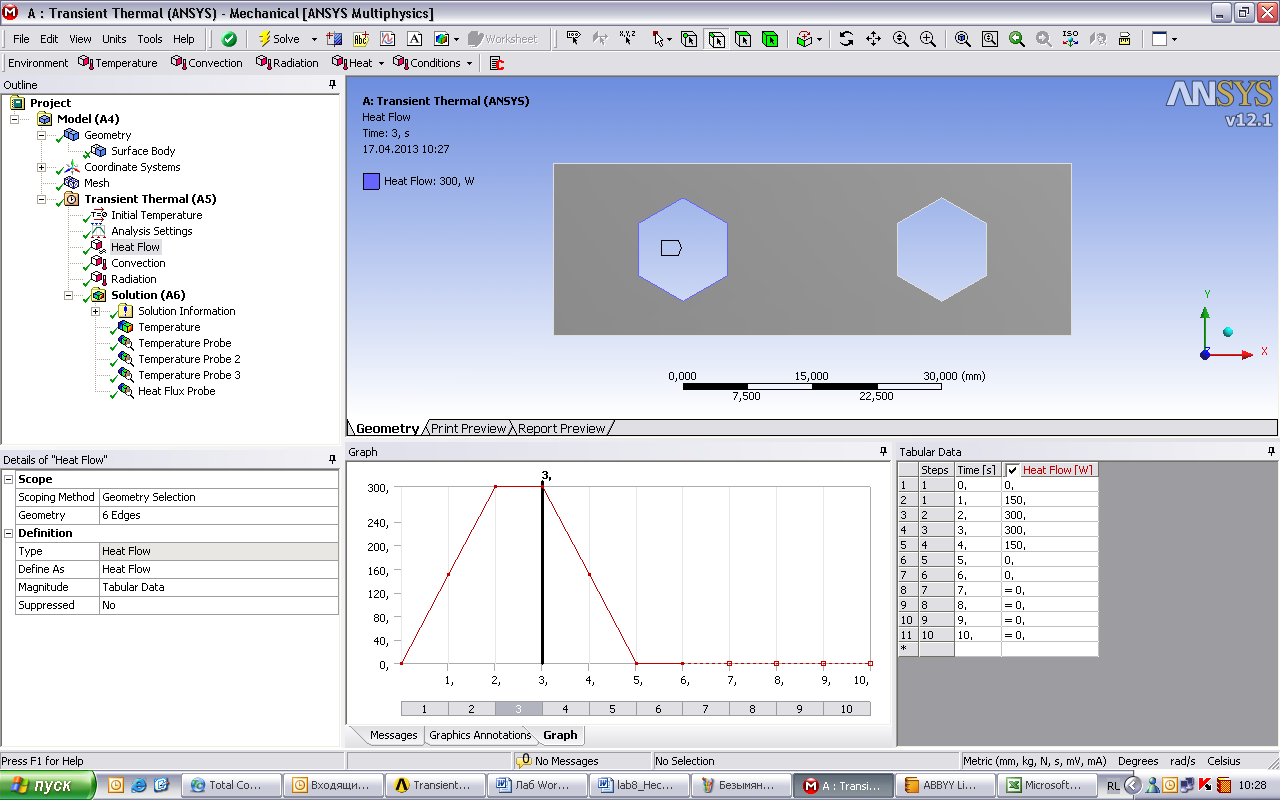The image size is (1280, 800).
Task: Insert a Convection load
Action: (207, 63)
